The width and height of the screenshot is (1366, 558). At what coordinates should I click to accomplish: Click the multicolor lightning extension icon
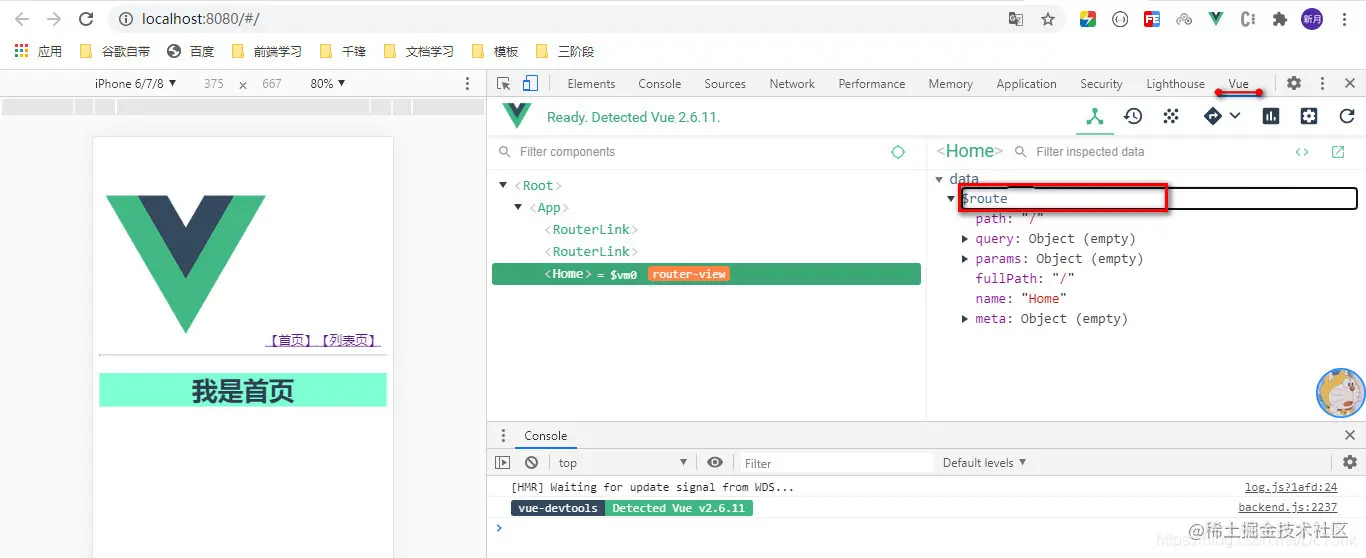1088,19
